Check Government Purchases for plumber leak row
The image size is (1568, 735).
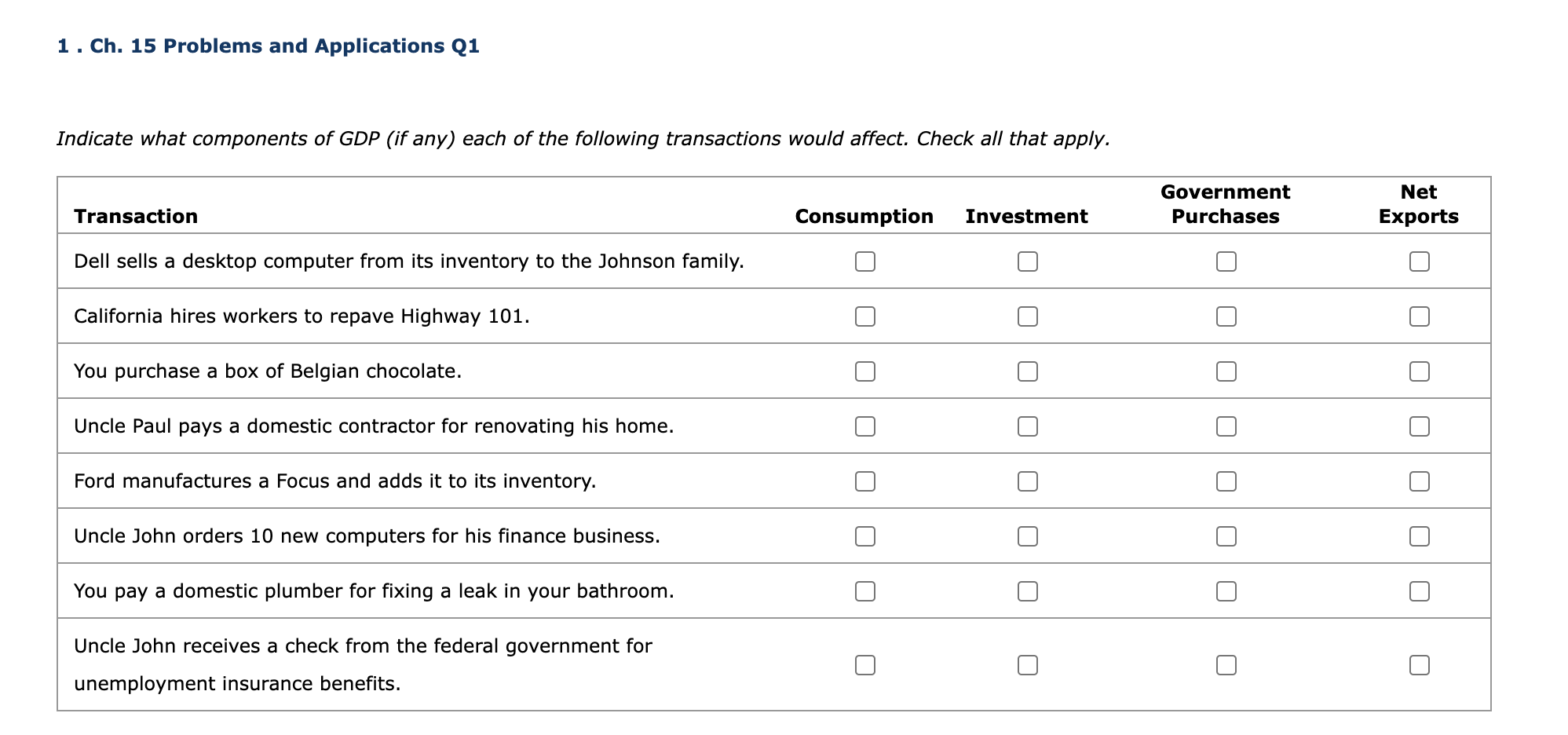1226,591
